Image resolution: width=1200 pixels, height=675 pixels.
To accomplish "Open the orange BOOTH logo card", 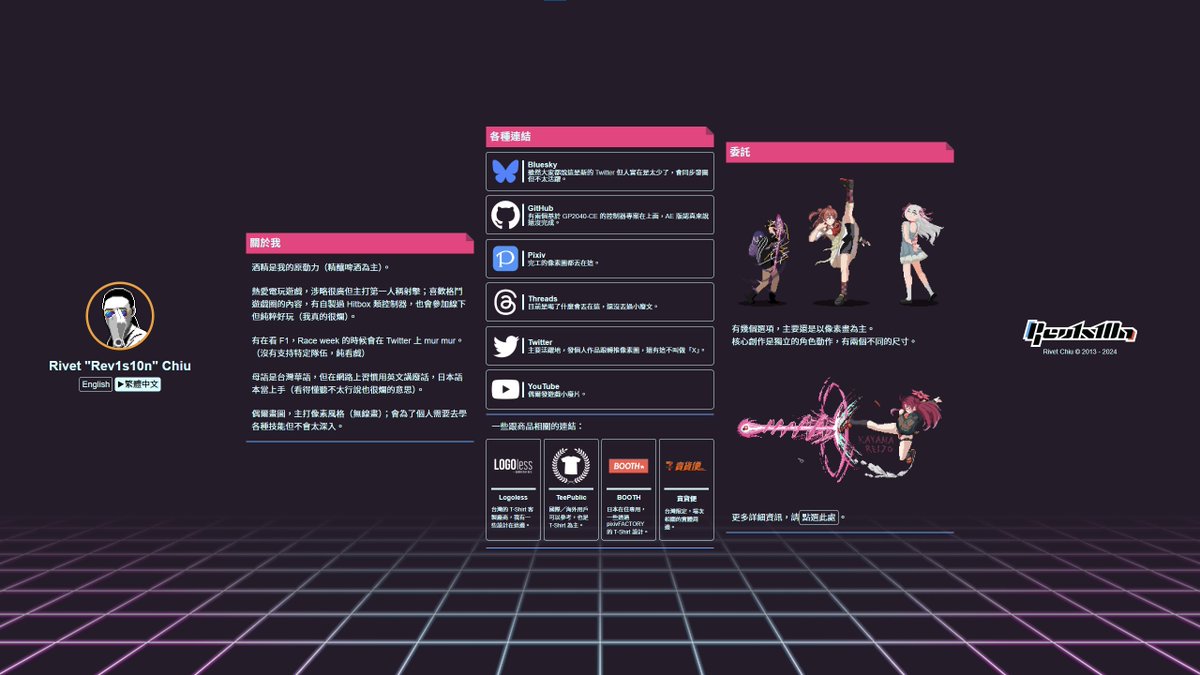I will (629, 465).
